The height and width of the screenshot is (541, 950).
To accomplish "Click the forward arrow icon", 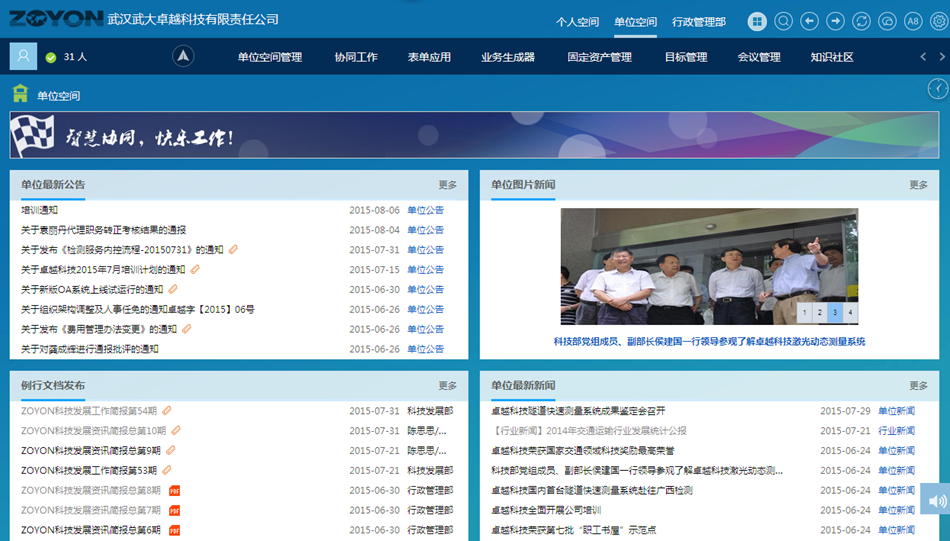I will tap(835, 21).
